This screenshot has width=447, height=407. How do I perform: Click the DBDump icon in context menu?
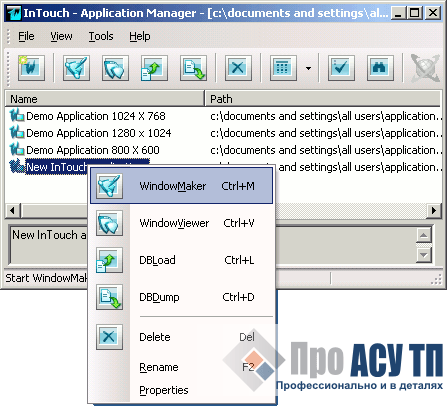pos(109,297)
